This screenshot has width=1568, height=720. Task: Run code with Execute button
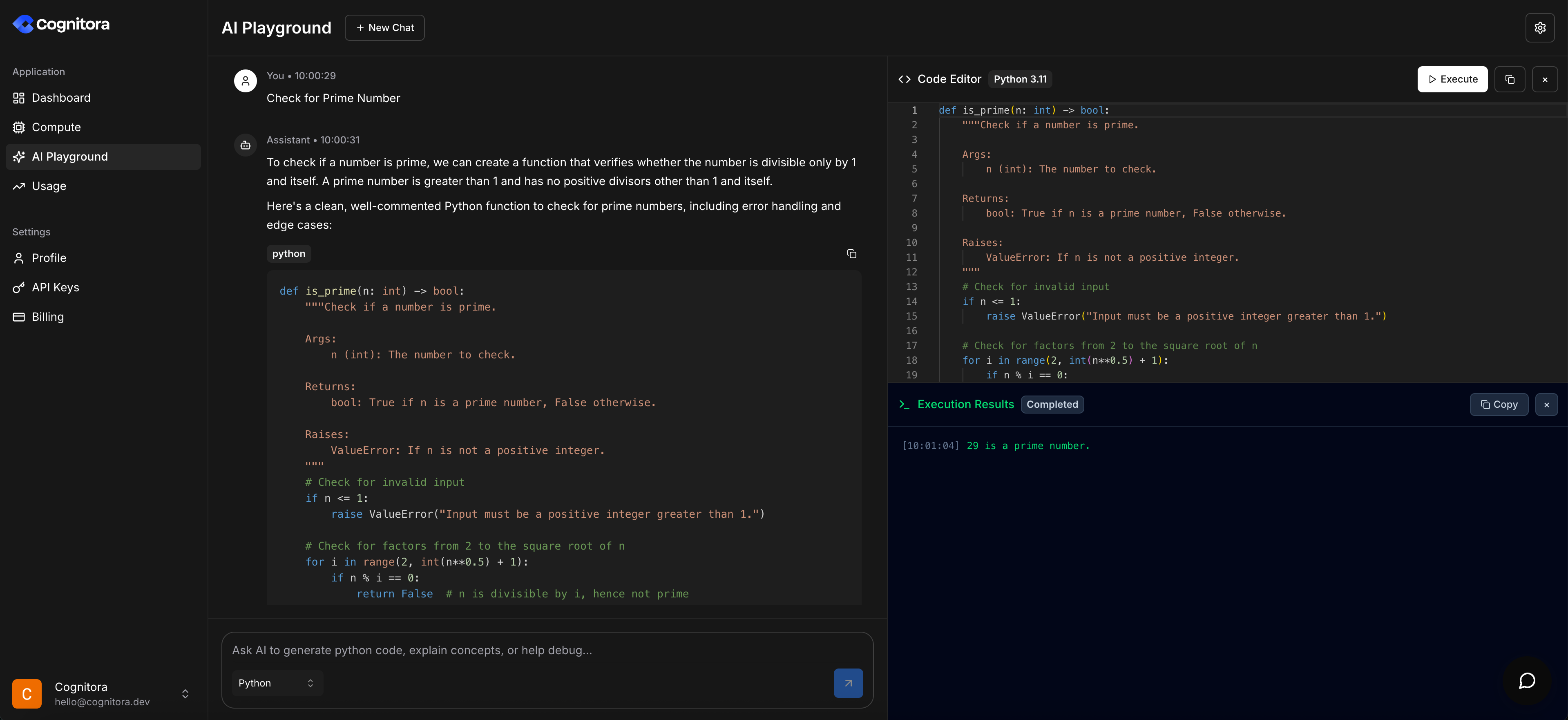tap(1452, 79)
